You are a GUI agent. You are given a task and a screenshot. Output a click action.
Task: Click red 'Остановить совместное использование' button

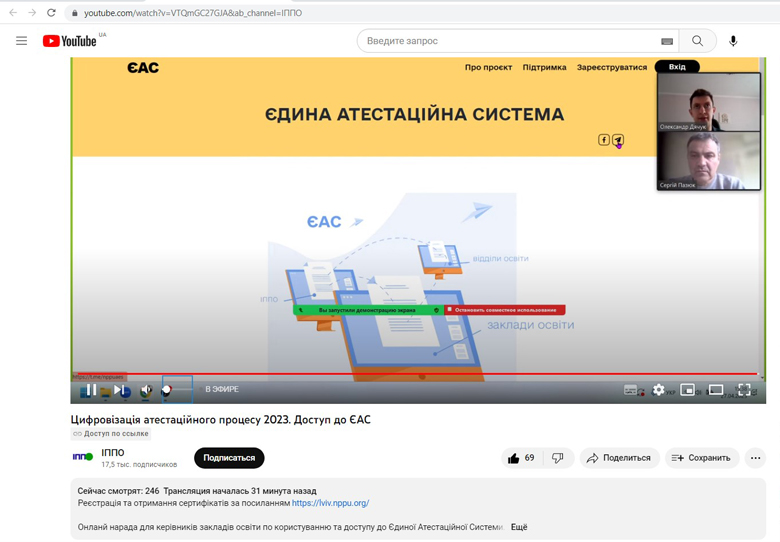[504, 310]
